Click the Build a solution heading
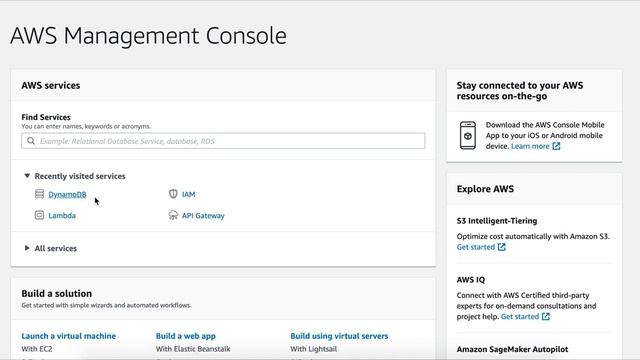The height and width of the screenshot is (360, 640). coord(57,293)
